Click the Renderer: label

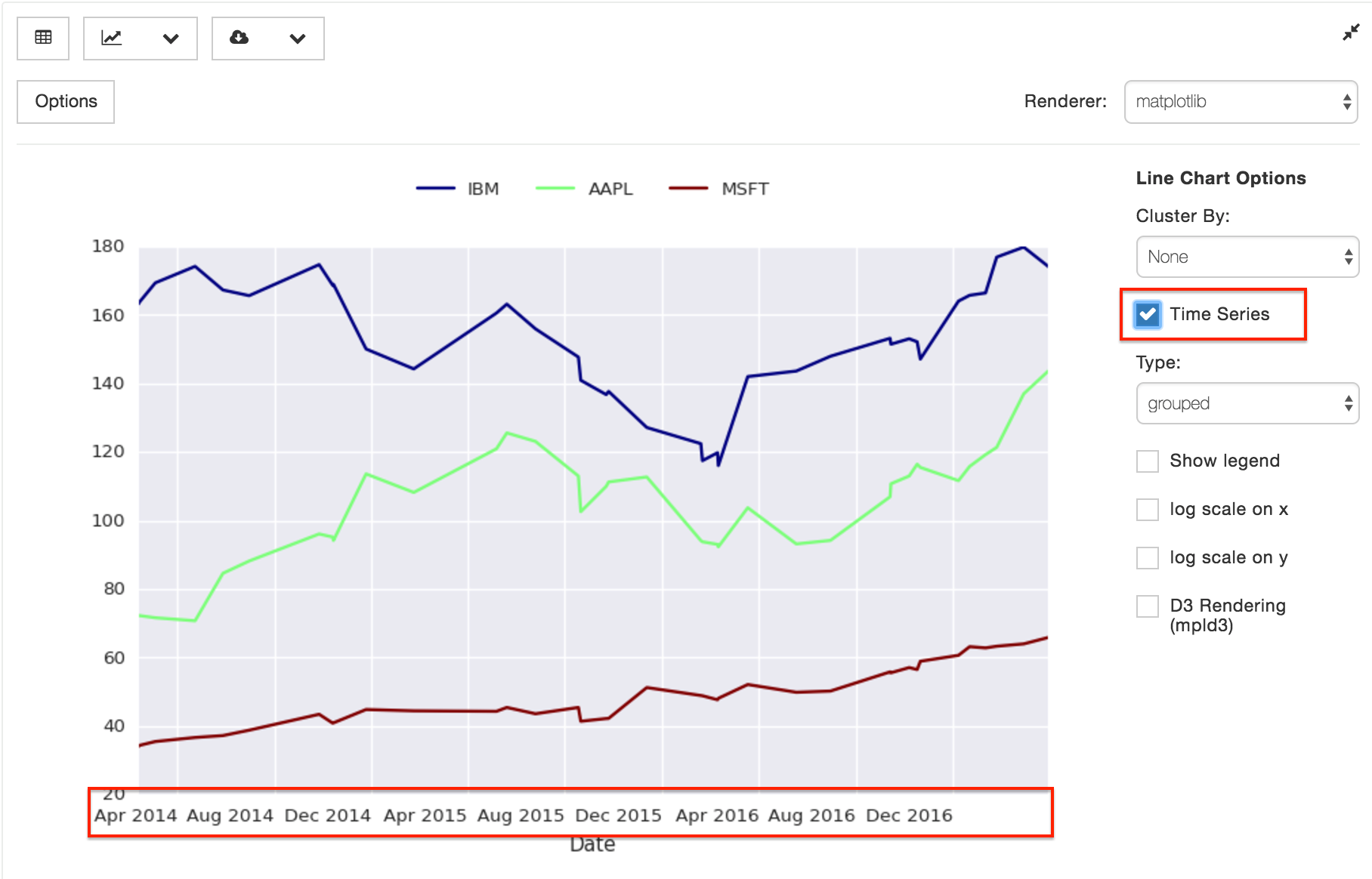click(1065, 101)
